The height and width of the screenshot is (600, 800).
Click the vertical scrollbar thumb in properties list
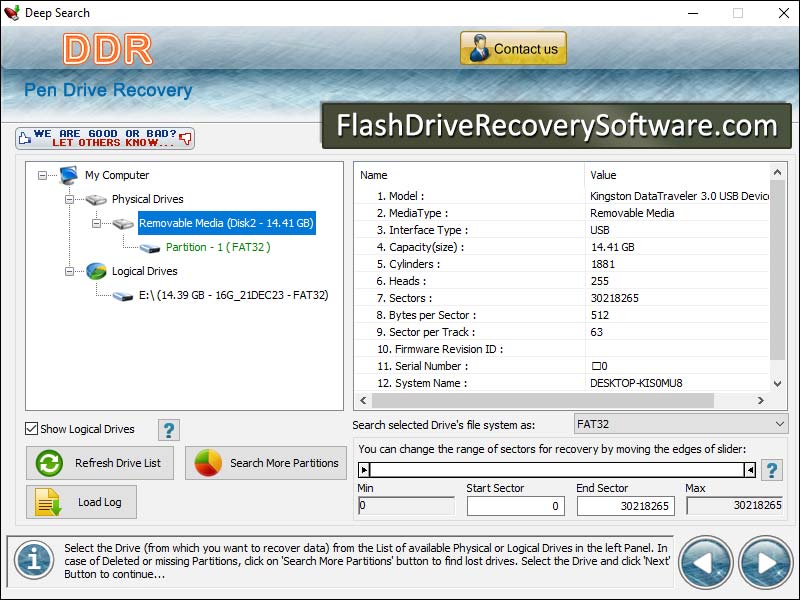tap(777, 269)
